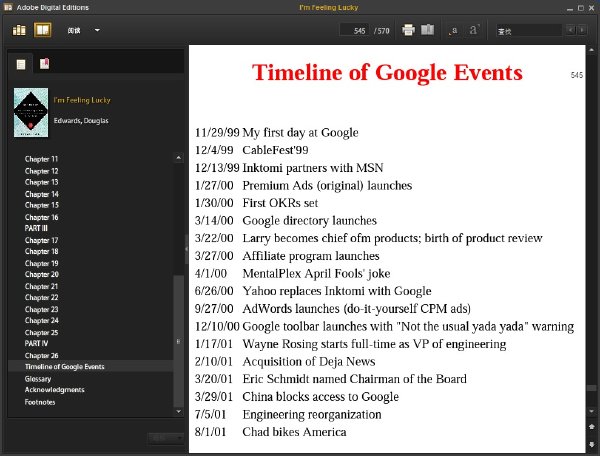Click 'Inktomi partners with MSN' line
This screenshot has height=456, width=600.
313,168
